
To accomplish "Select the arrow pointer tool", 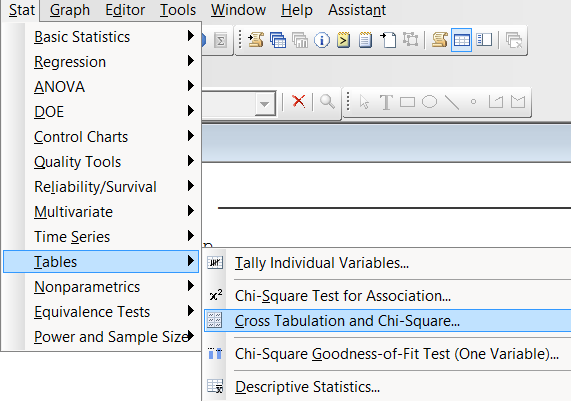I will coord(364,102).
